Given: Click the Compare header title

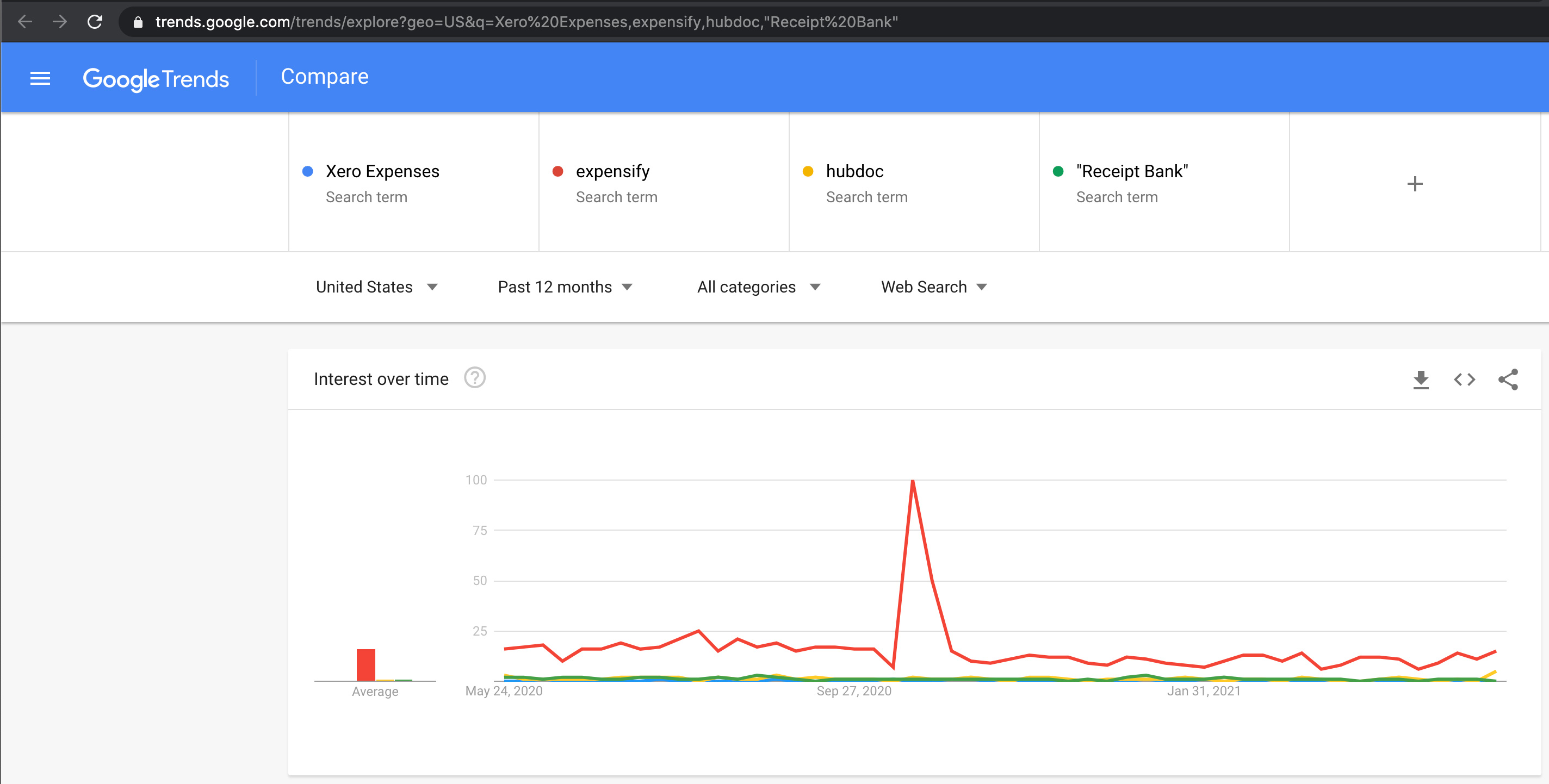Looking at the screenshot, I should (324, 77).
